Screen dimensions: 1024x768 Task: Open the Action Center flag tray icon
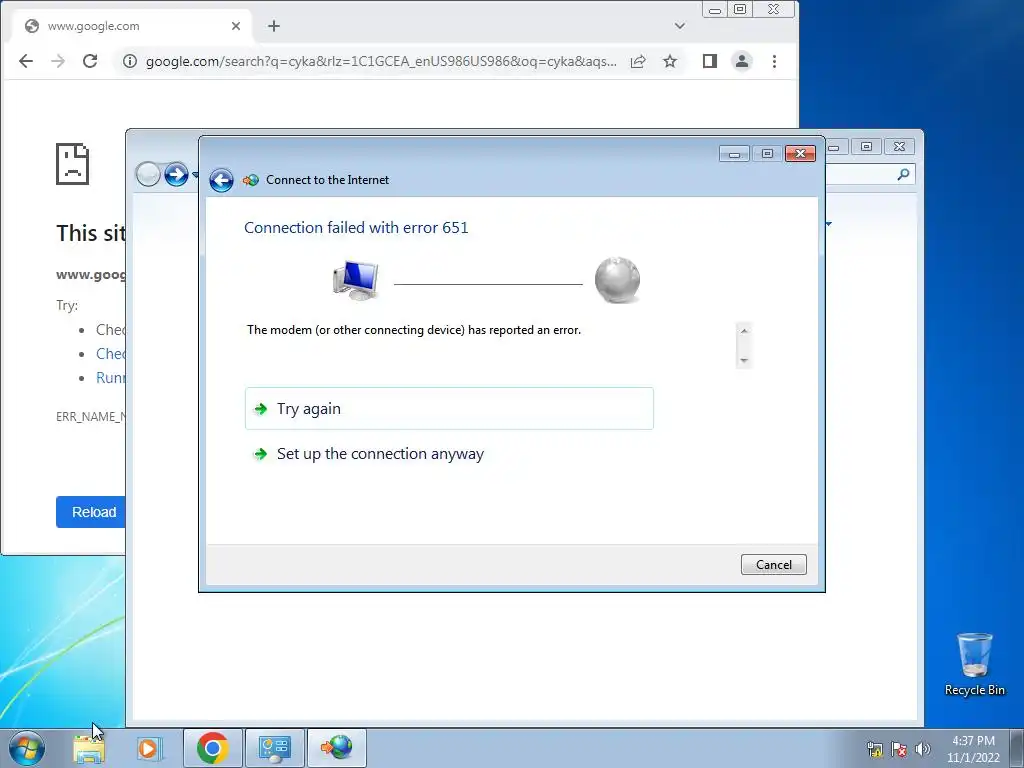tap(899, 749)
